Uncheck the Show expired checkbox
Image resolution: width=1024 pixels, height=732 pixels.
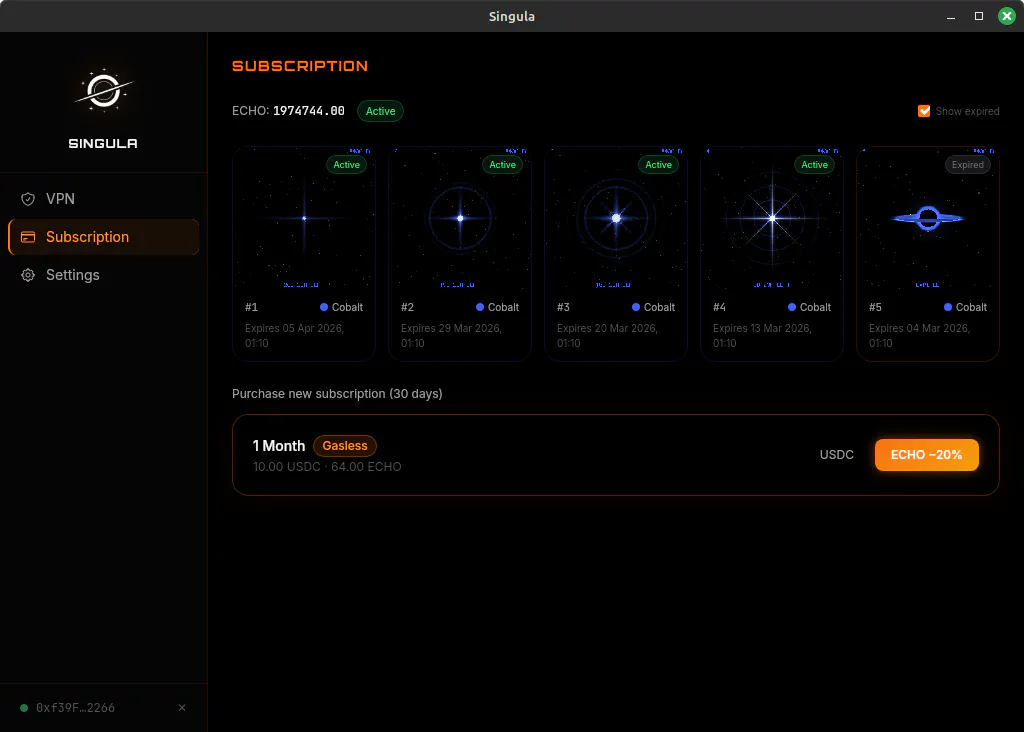pyautogui.click(x=924, y=111)
